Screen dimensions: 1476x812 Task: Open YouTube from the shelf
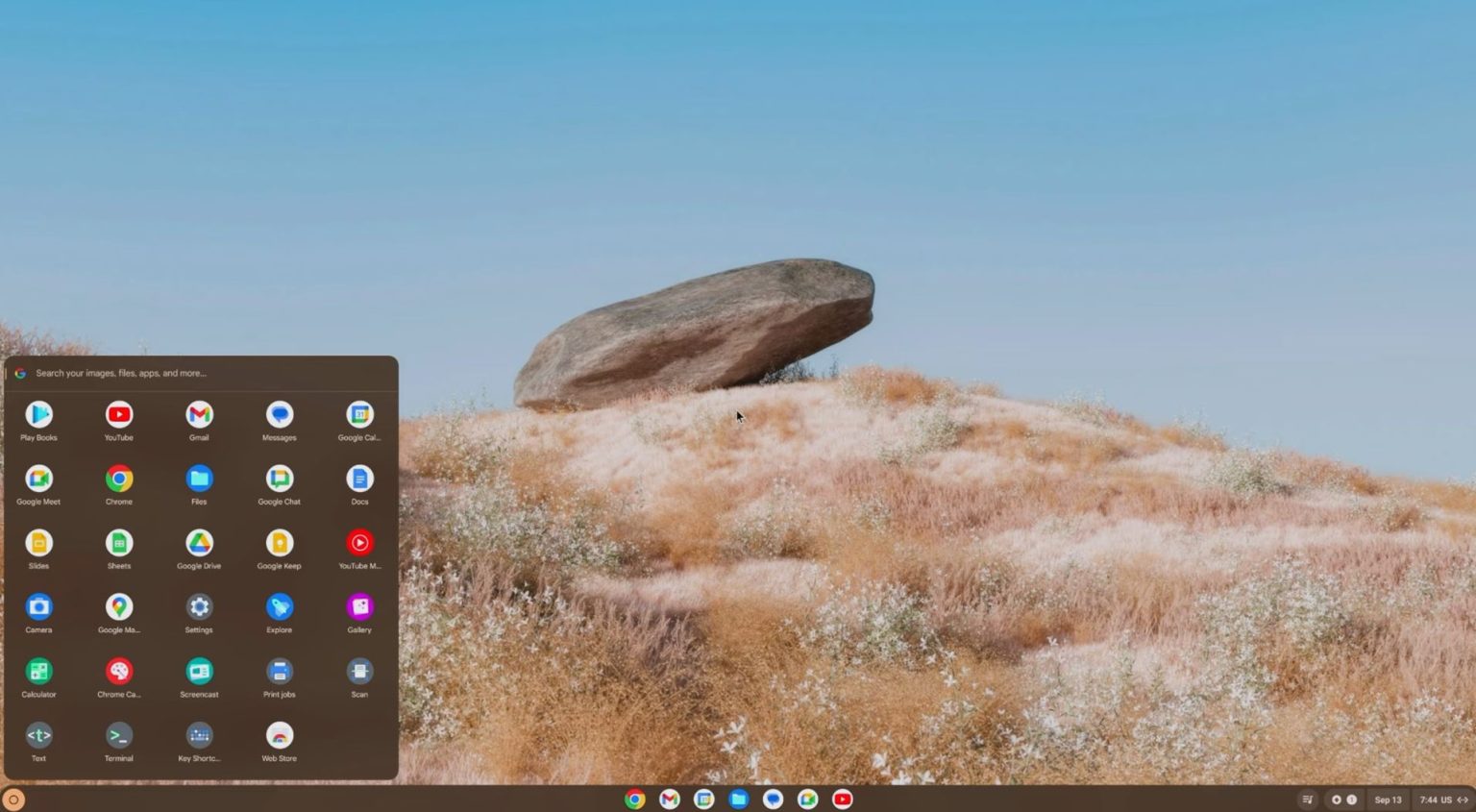[842, 799]
